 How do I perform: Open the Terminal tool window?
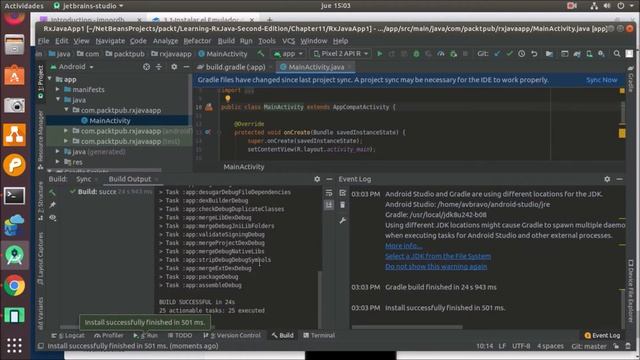coord(319,336)
